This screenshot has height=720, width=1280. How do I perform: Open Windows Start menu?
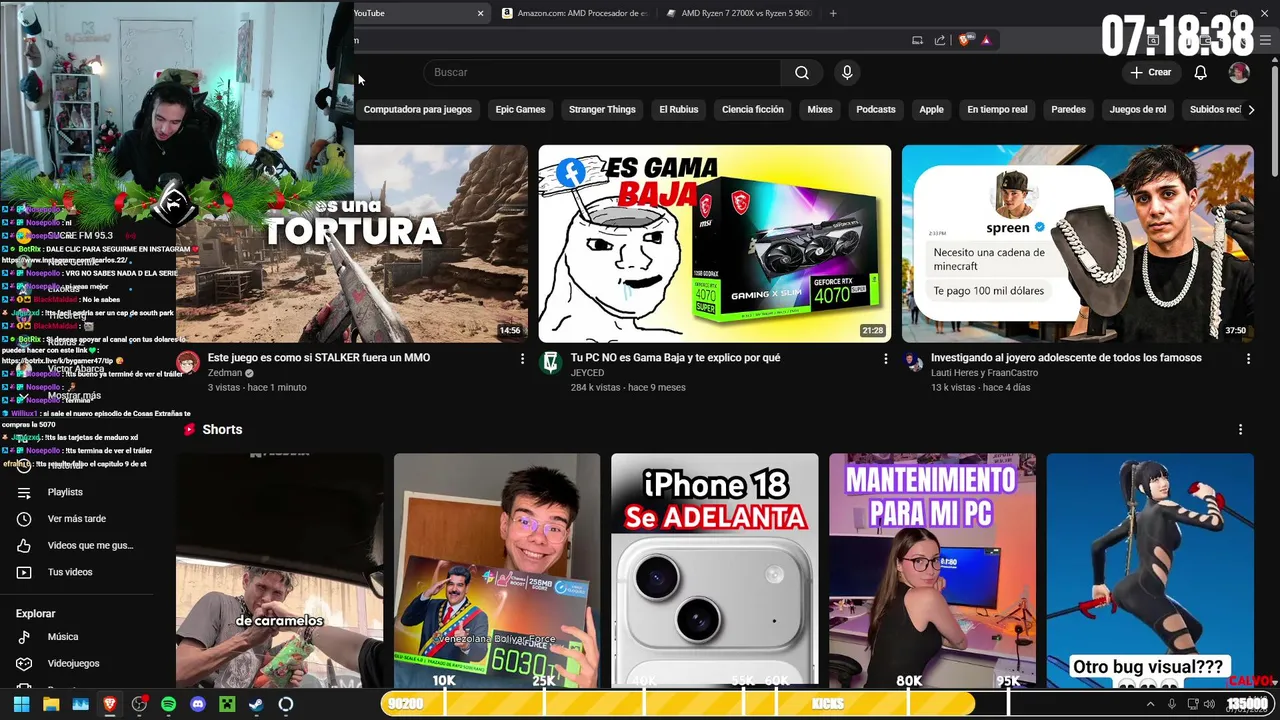coord(21,704)
